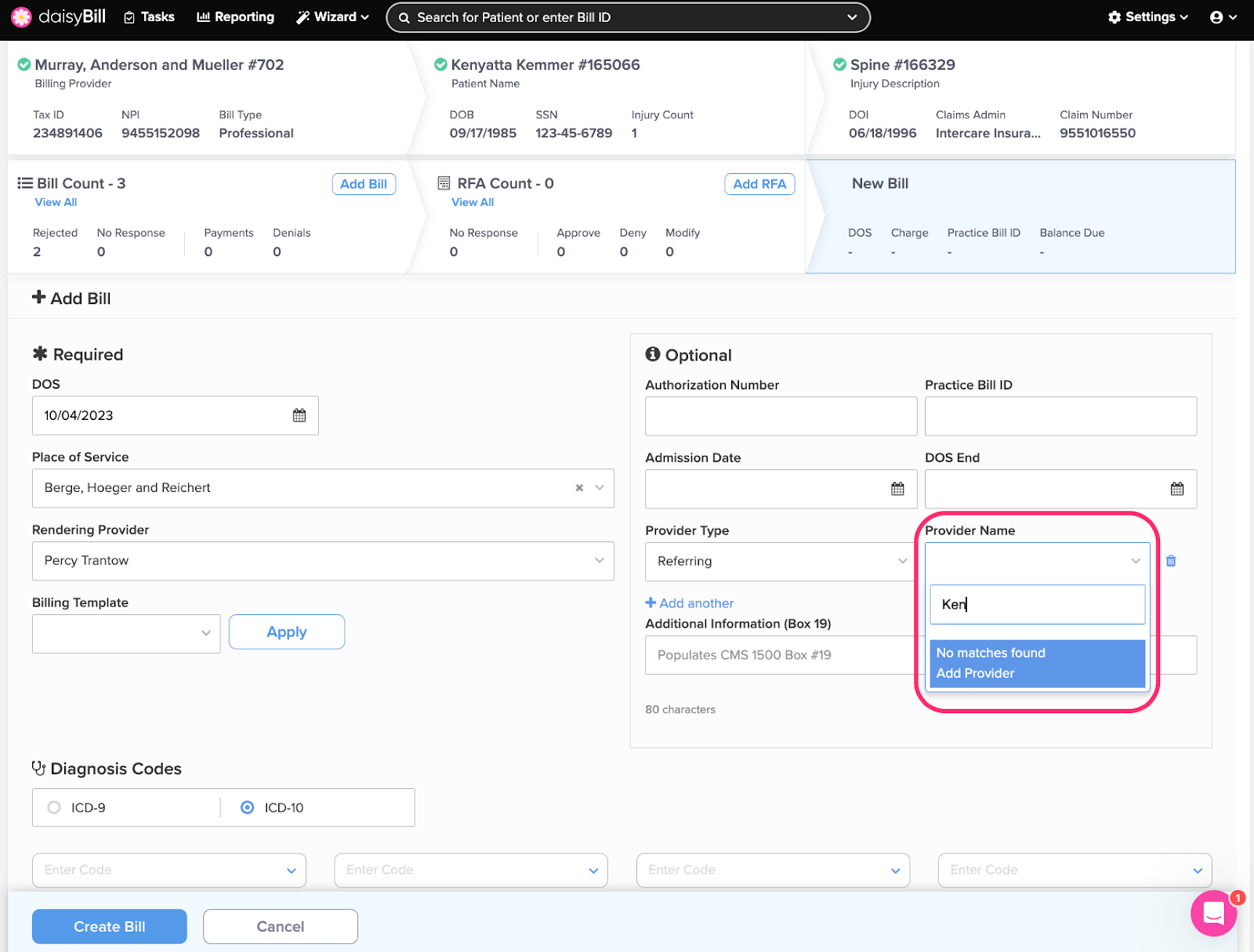
Task: Open the Tasks page
Action: [149, 16]
